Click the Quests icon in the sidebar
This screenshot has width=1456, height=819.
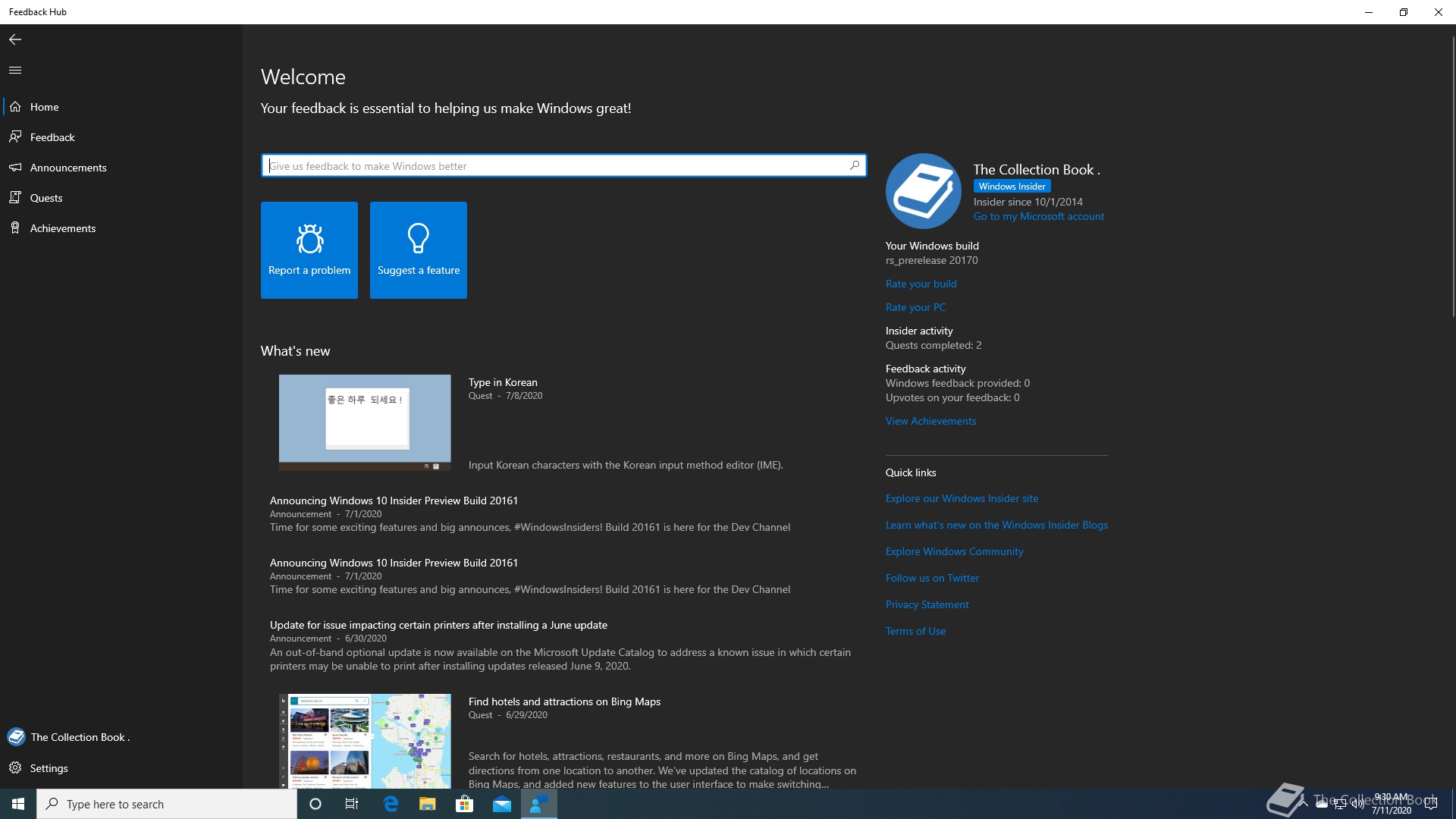point(15,198)
